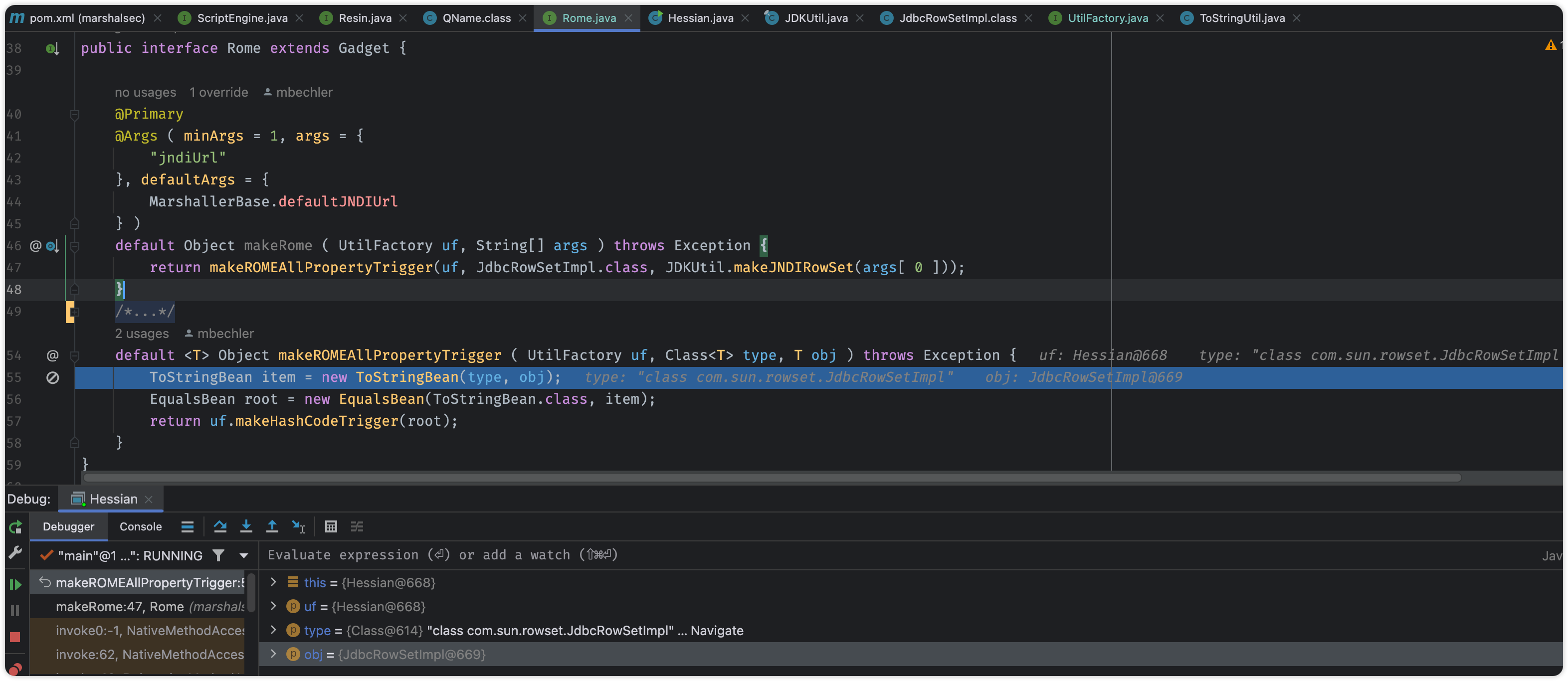This screenshot has height=681, width=1568.
Task: Expand the 'this' variable node
Action: coord(273,582)
